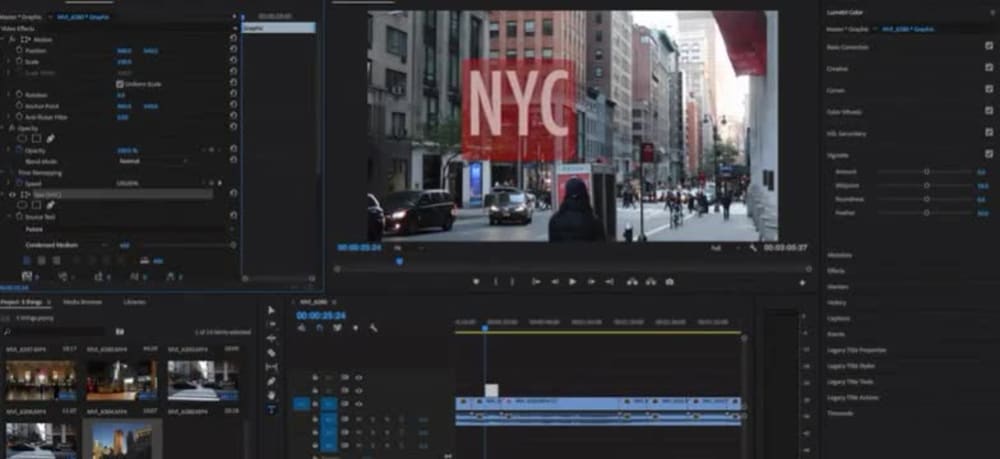This screenshot has width=1000, height=459.
Task: Open the Captions panel tab
Action: point(839,319)
